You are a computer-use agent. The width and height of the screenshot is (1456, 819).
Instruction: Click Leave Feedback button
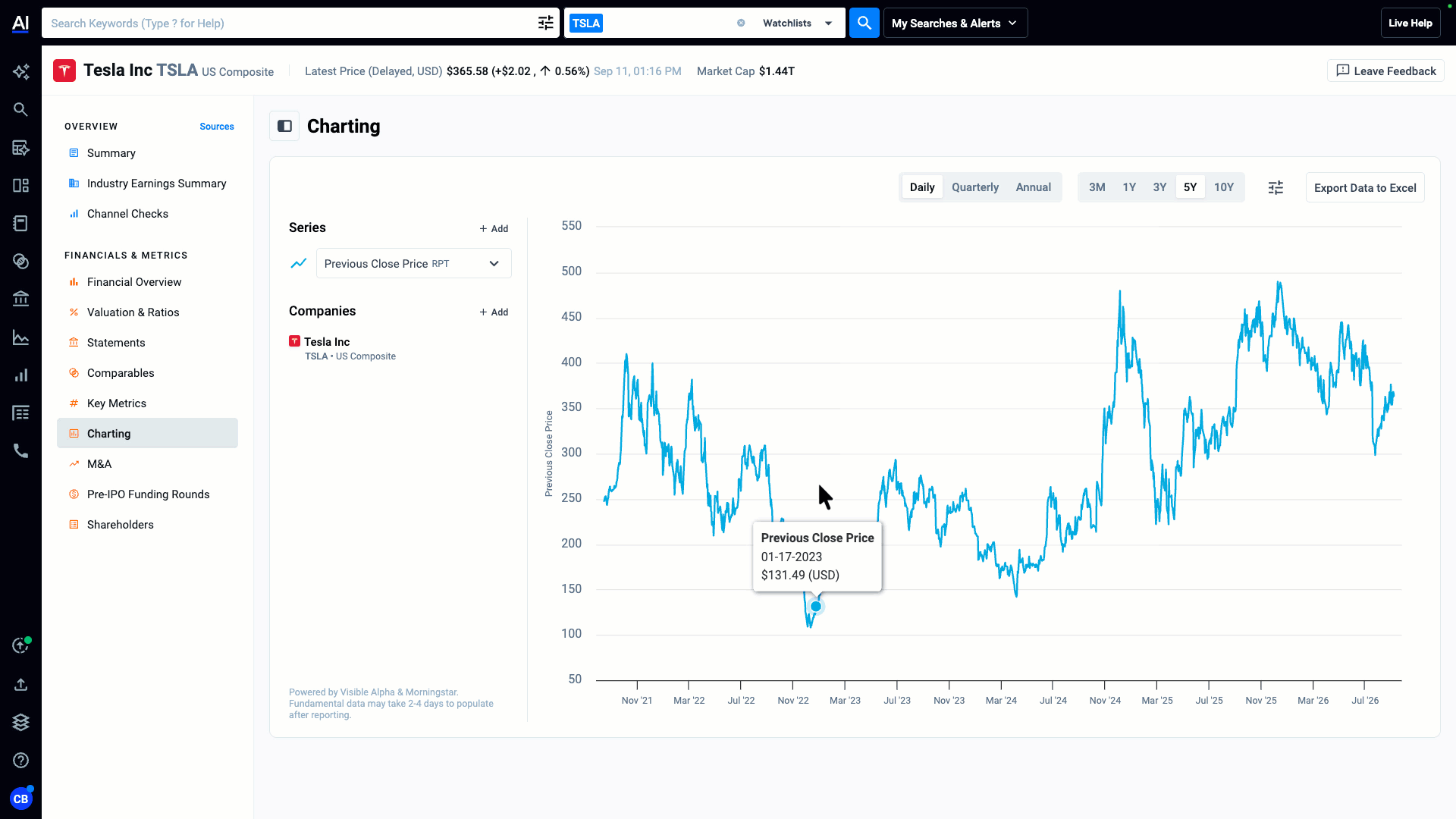click(x=1385, y=71)
